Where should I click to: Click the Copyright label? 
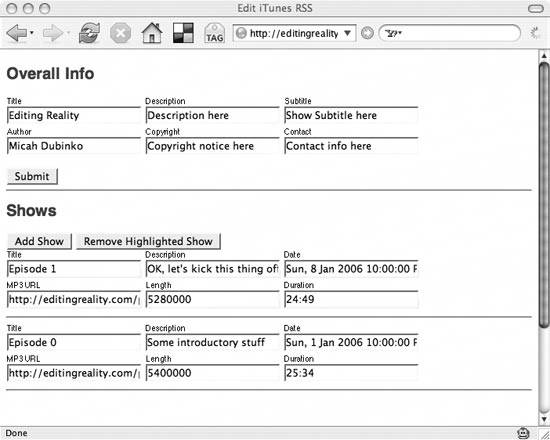tap(162, 132)
